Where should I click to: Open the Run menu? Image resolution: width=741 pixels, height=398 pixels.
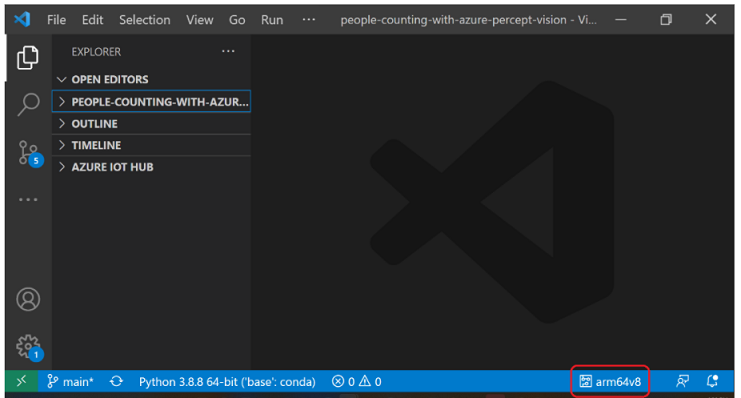(272, 20)
